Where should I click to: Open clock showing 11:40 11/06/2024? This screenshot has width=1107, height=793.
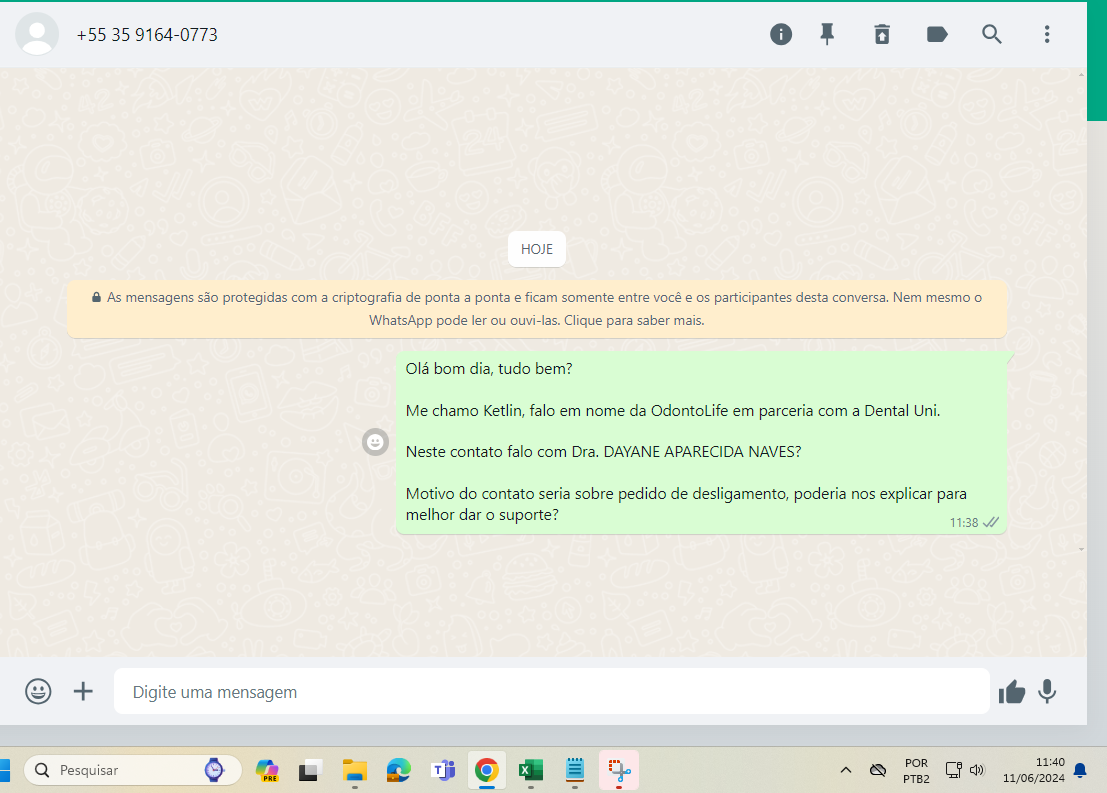[x=1034, y=770]
